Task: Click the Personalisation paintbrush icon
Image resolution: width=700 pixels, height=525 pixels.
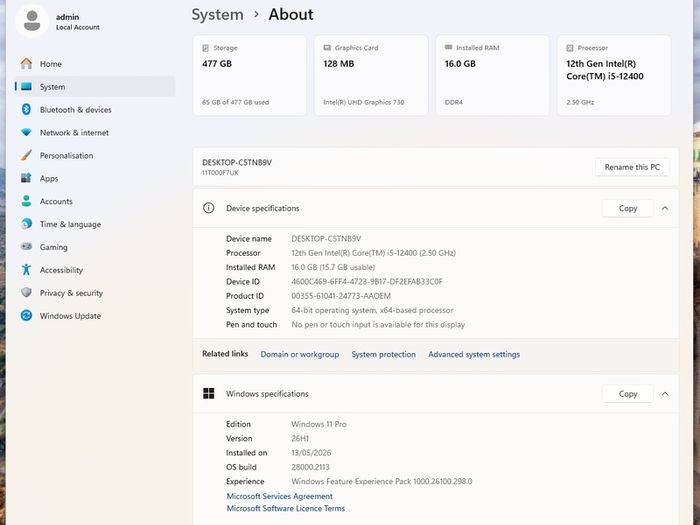Action: coord(26,155)
